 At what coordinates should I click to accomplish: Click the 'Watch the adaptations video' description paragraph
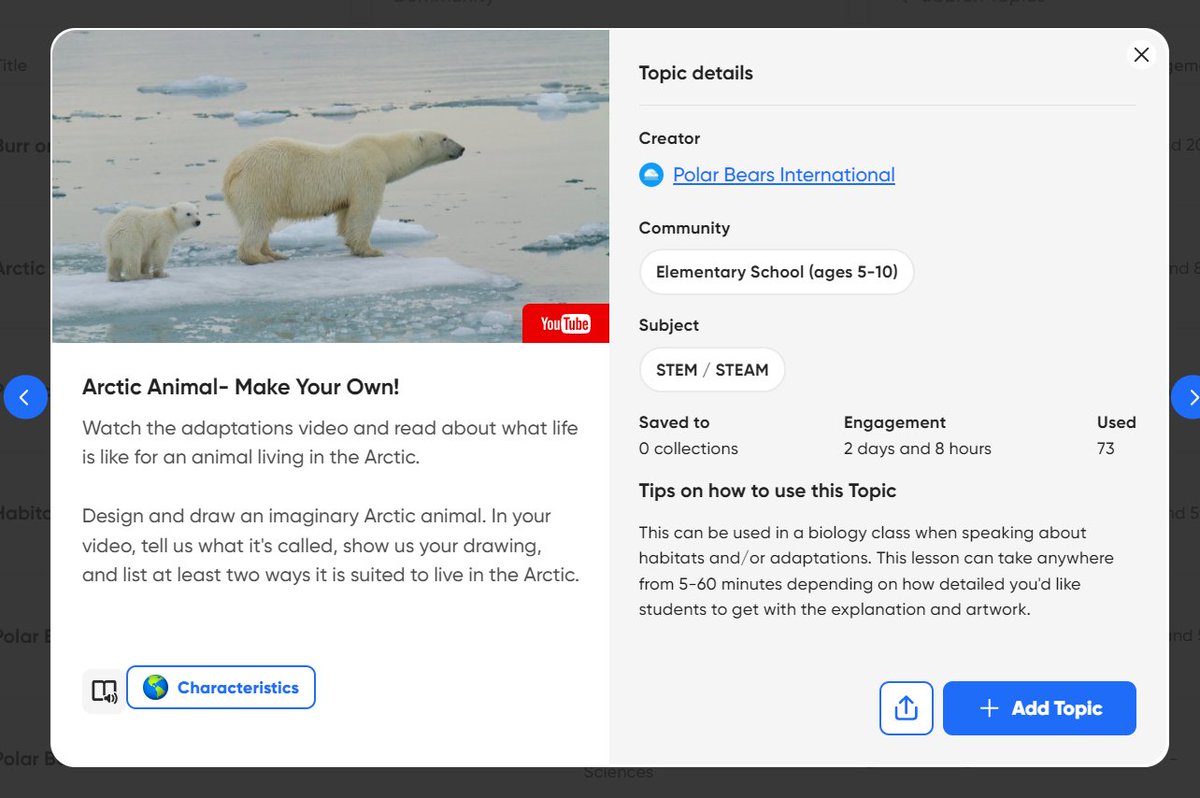click(330, 443)
